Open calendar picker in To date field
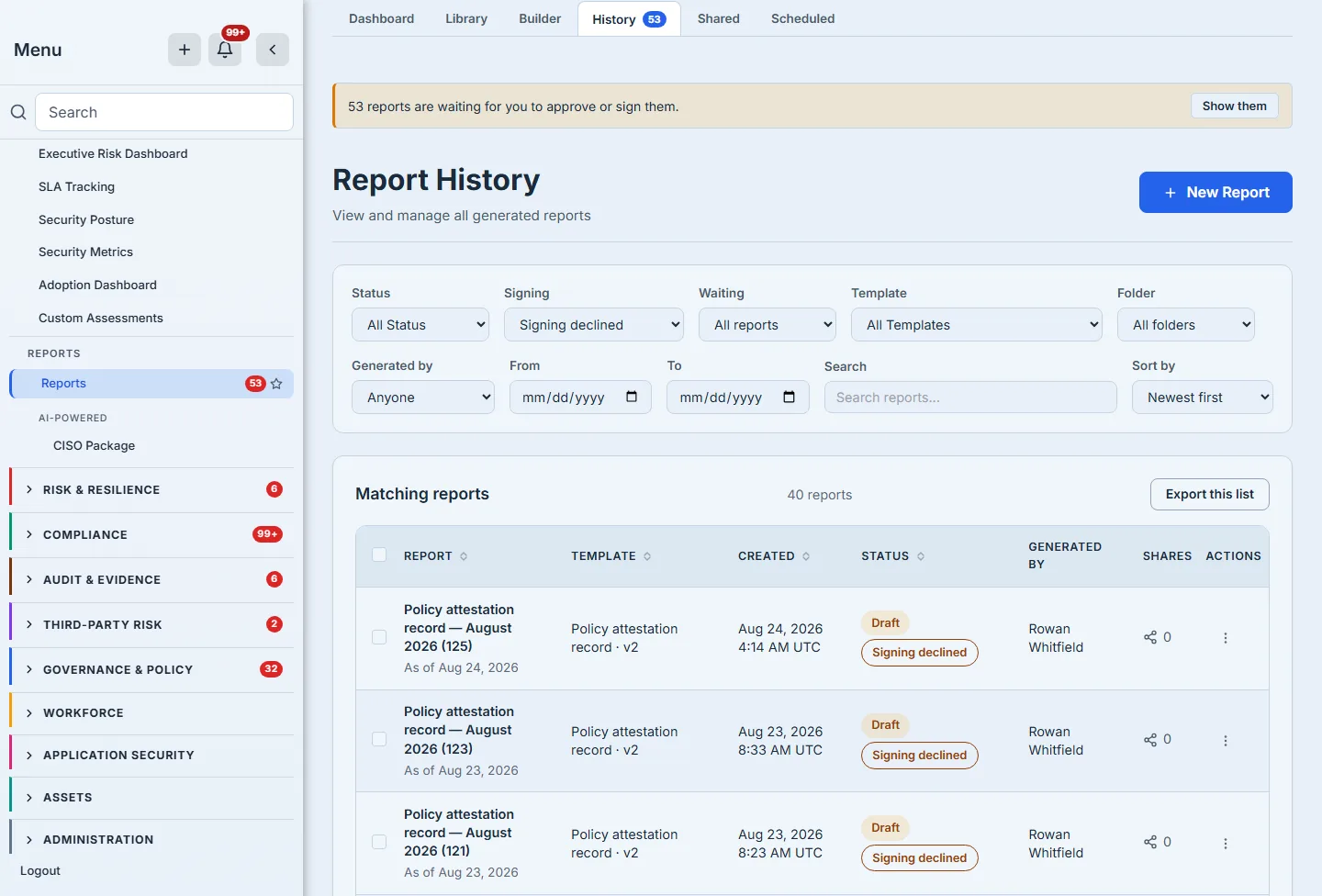This screenshot has height=896, width=1322. coord(790,397)
